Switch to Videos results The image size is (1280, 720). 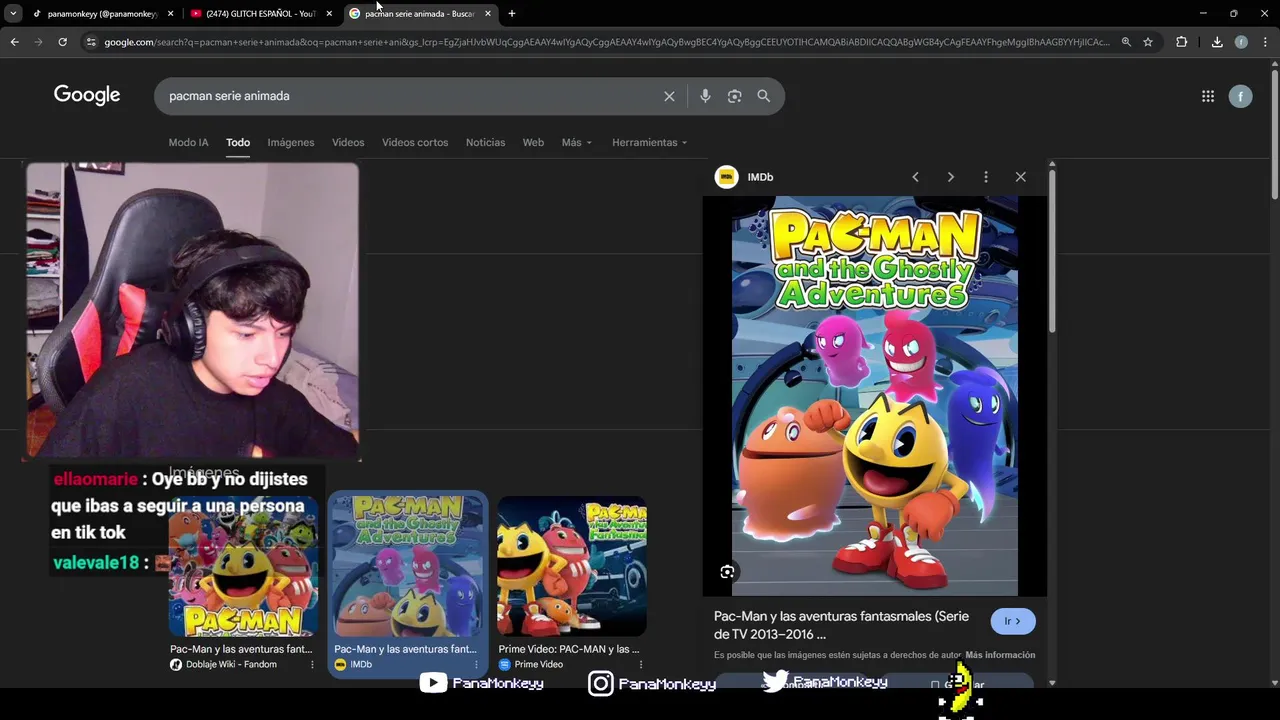coord(348,142)
